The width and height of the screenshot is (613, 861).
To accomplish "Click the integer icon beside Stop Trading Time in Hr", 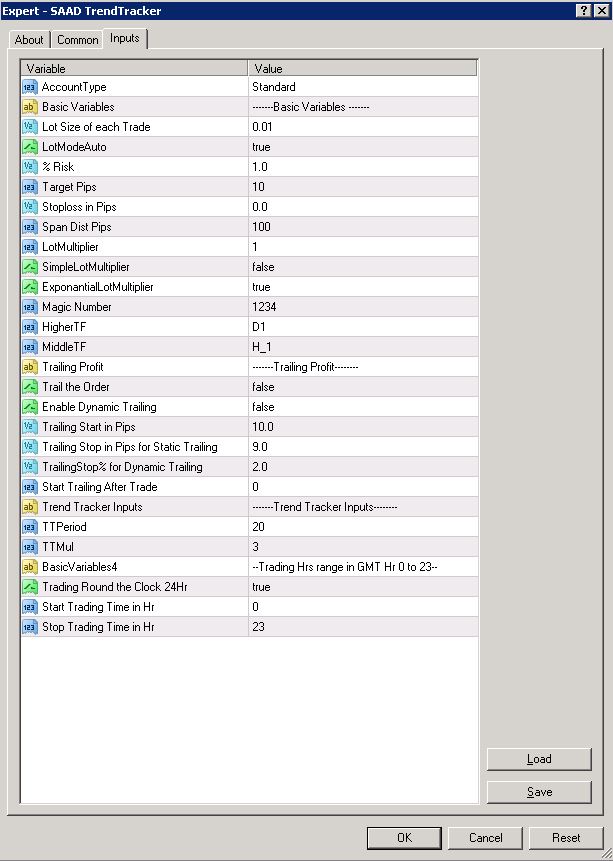I will point(30,627).
